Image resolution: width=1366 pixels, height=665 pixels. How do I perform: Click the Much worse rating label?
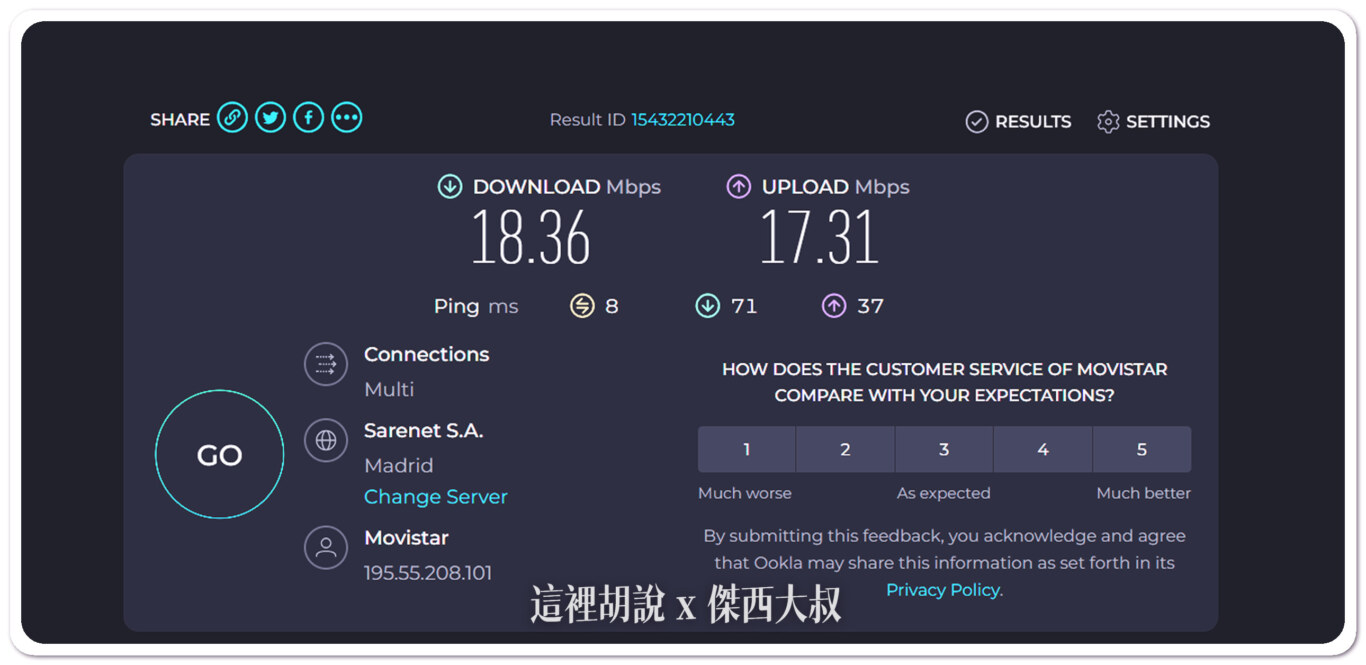[745, 493]
